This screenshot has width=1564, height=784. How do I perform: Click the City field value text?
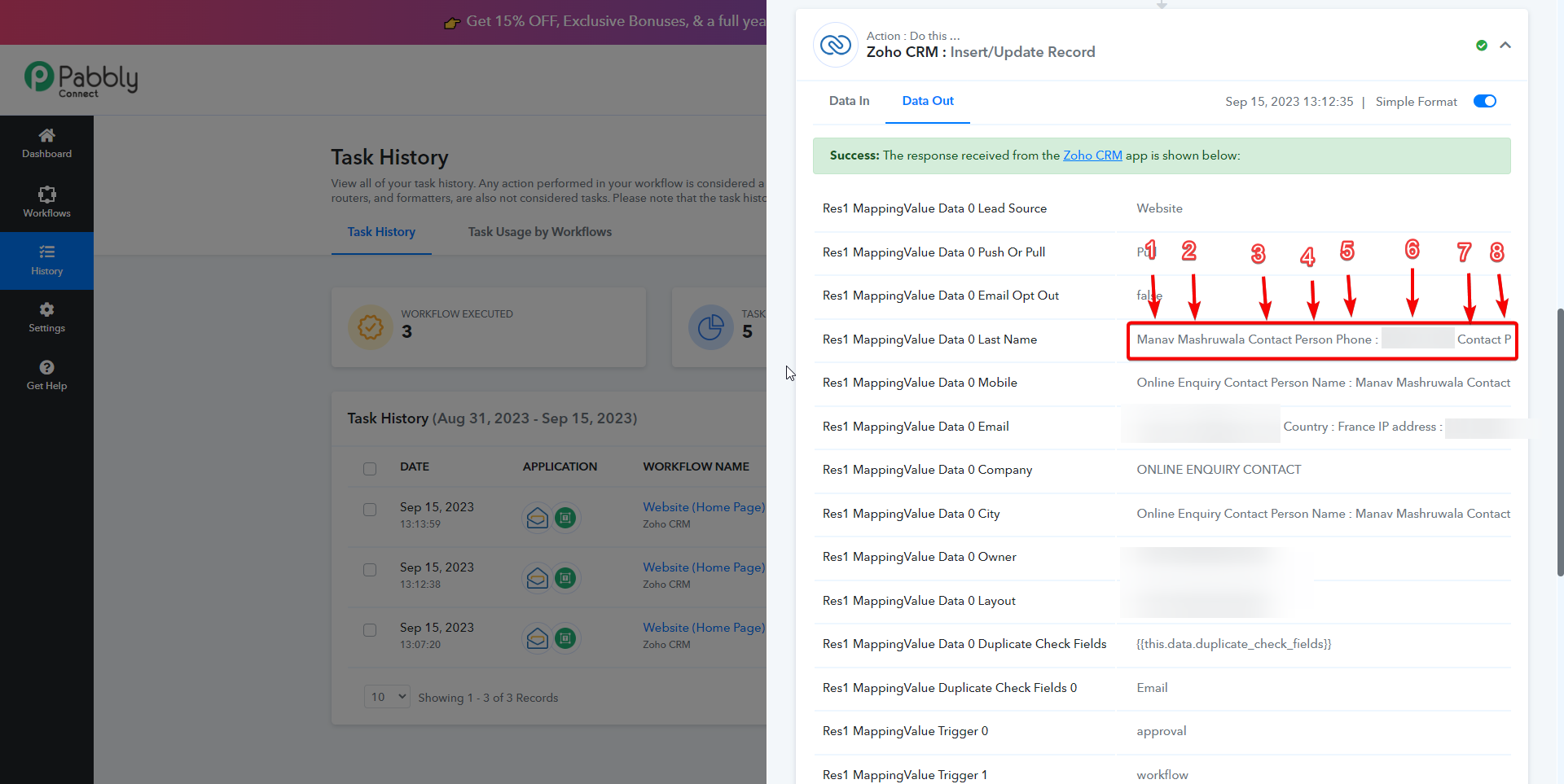(1324, 514)
